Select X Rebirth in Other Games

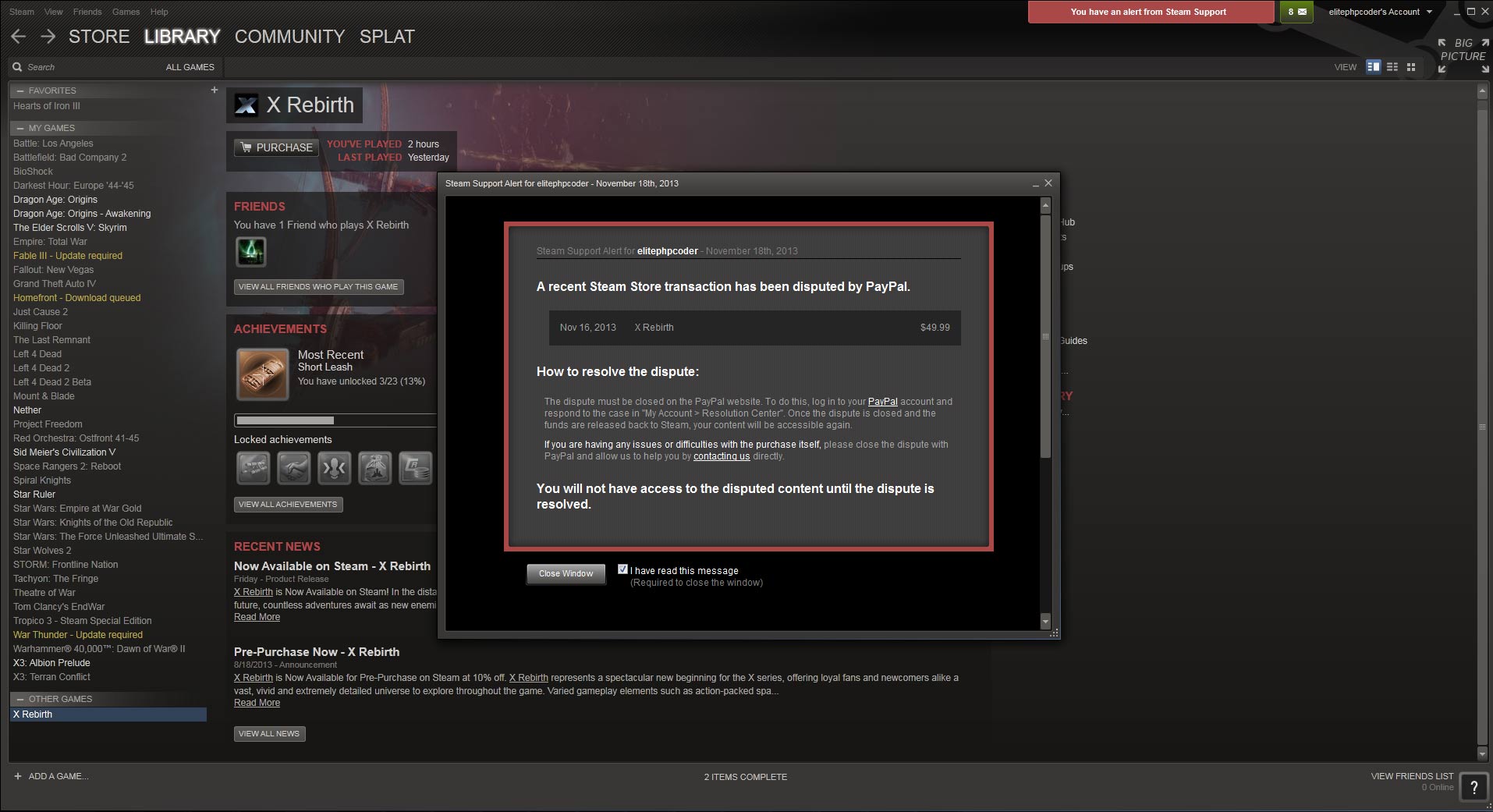(x=108, y=714)
